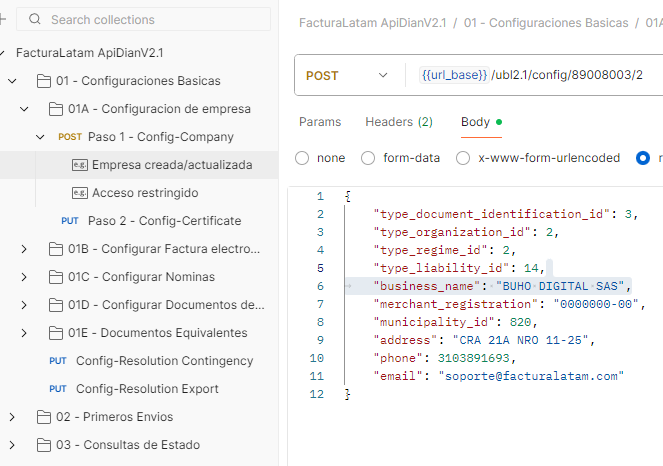Select the form-data radio option
The image size is (663, 466).
pos(368,158)
